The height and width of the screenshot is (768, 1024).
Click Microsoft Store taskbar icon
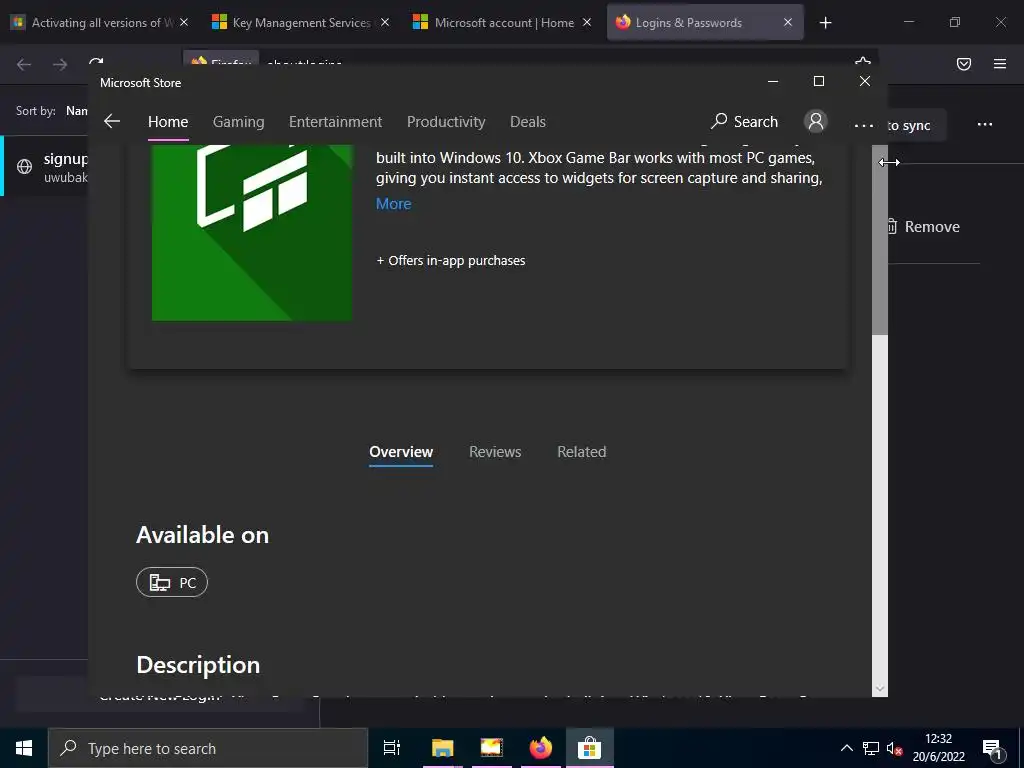(x=589, y=748)
